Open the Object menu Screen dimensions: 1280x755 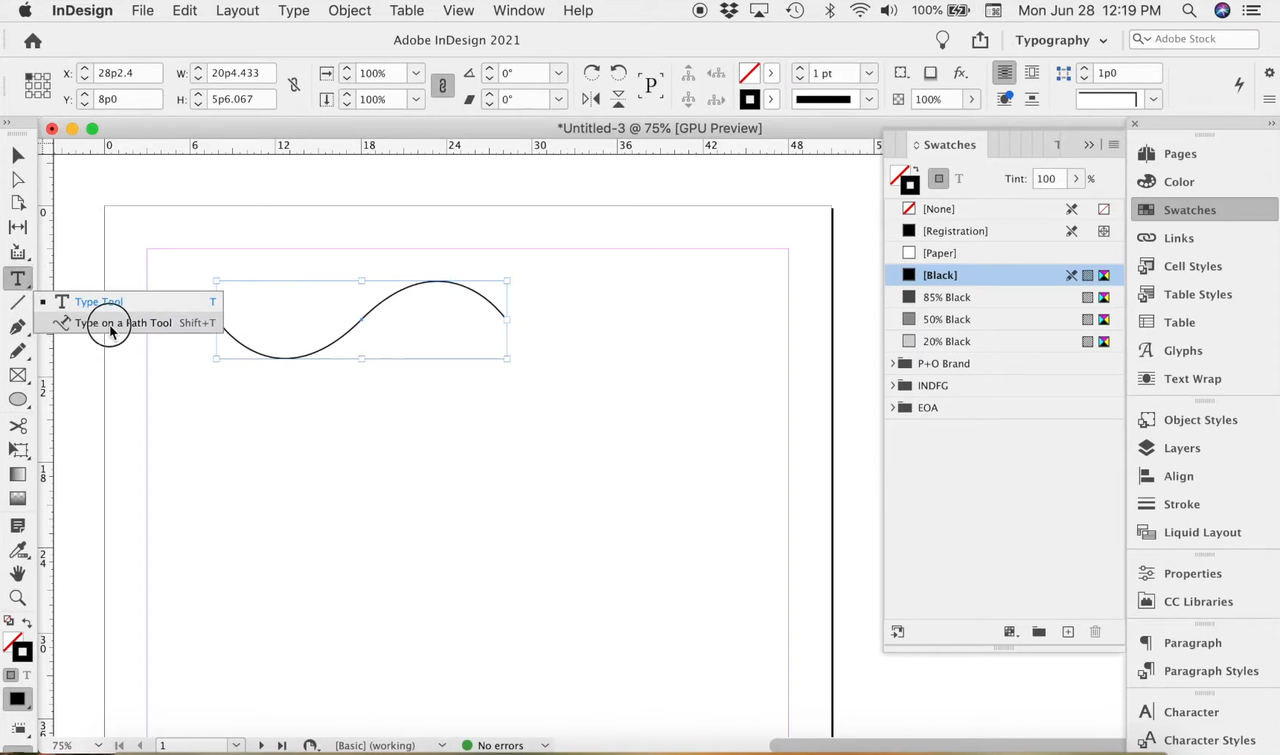[349, 10]
